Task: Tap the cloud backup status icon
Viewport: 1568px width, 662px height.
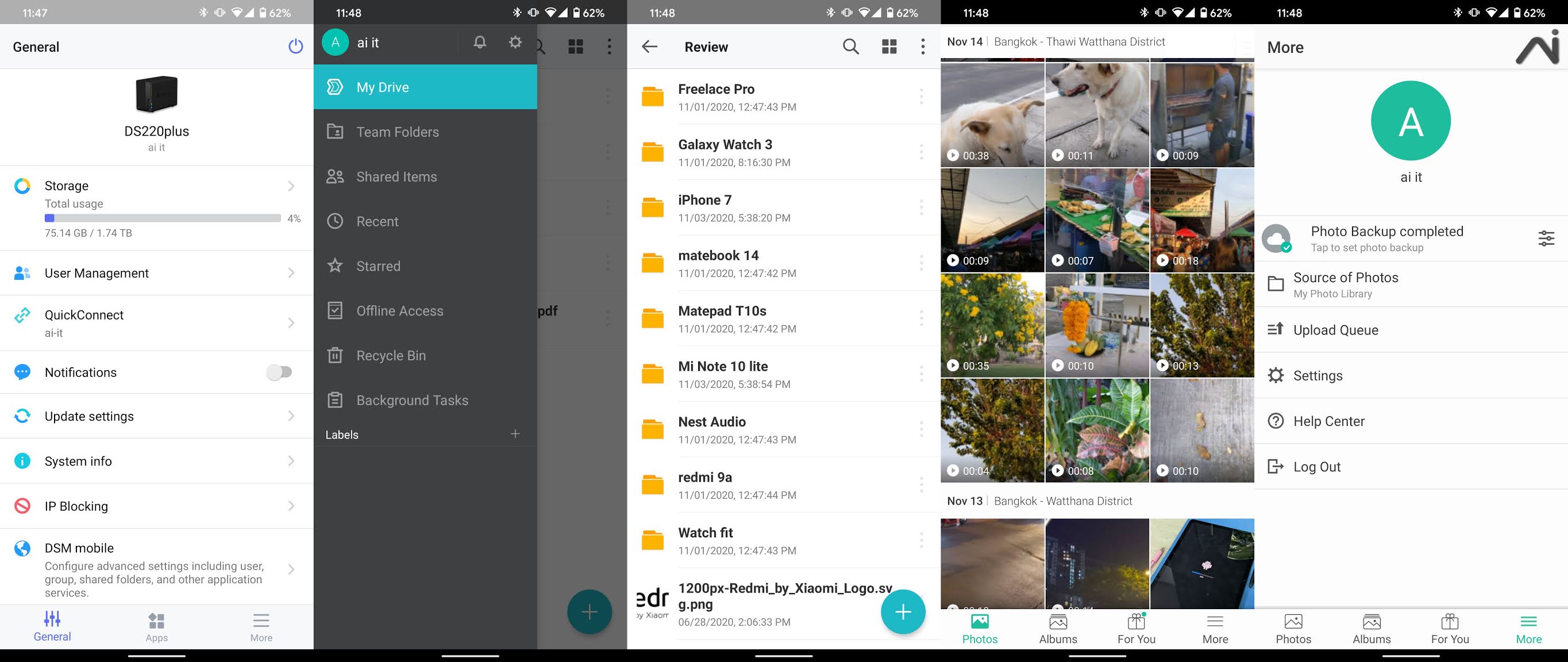Action: click(x=1277, y=238)
